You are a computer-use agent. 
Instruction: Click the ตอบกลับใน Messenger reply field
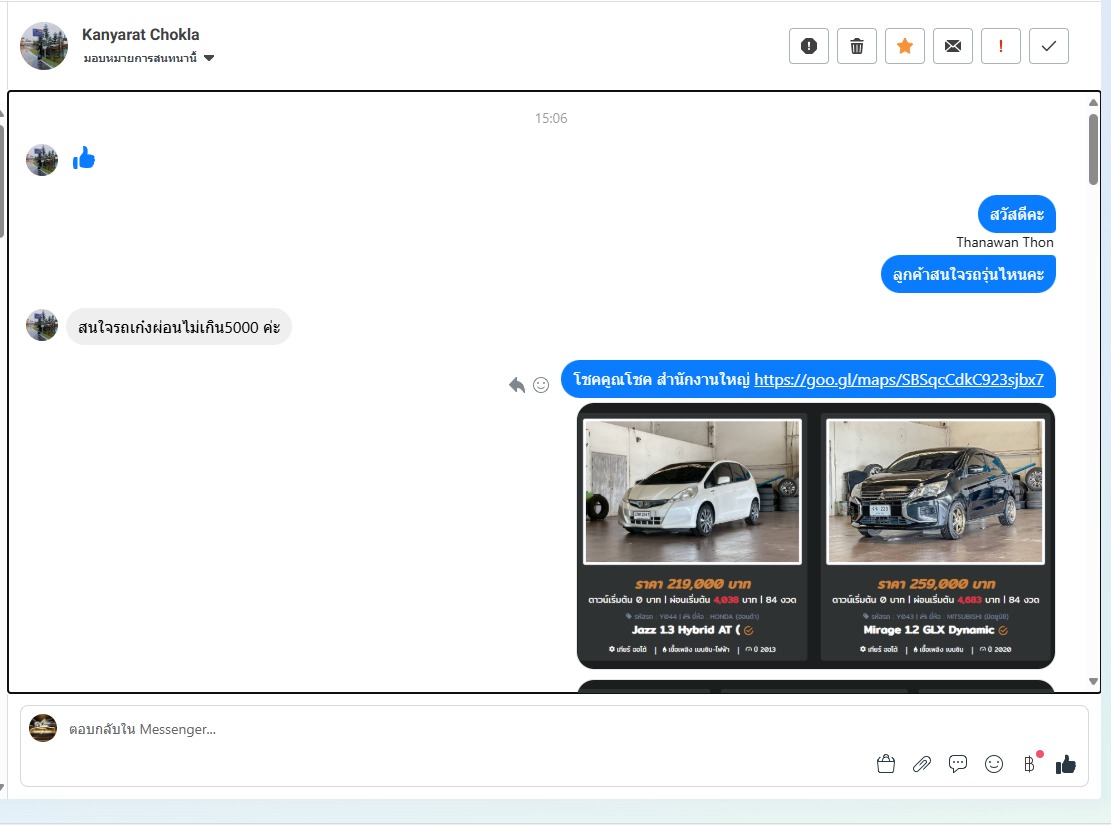pyautogui.click(x=450, y=729)
